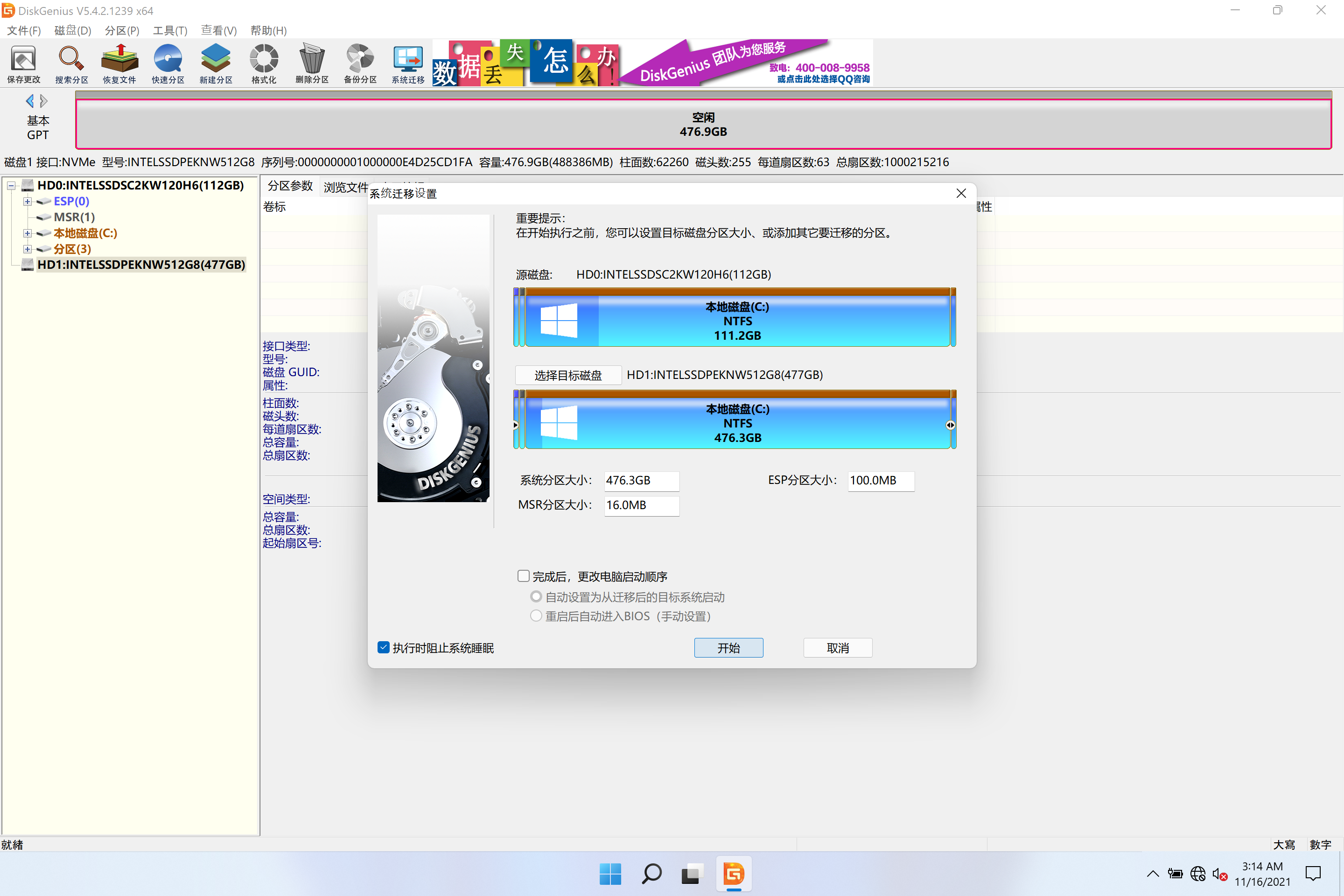Open the notification center icon
Screen dimensions: 1344x896
coord(1313,874)
